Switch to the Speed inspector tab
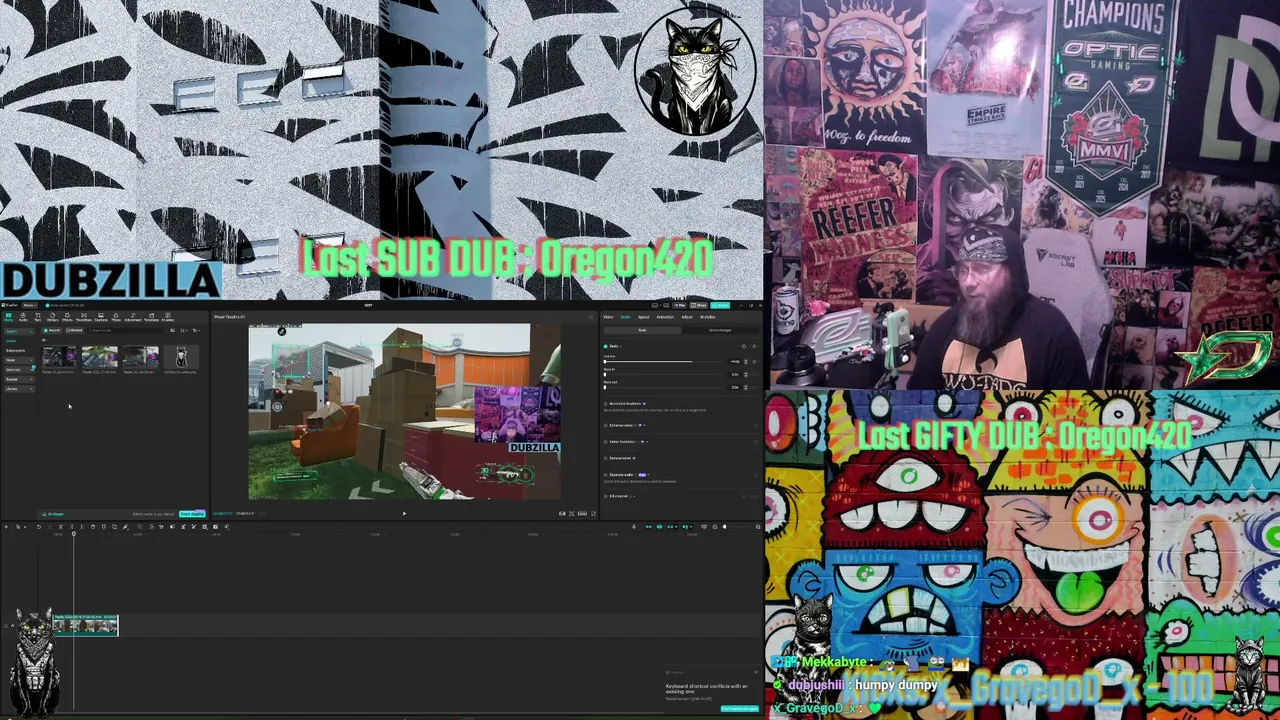 643,317
